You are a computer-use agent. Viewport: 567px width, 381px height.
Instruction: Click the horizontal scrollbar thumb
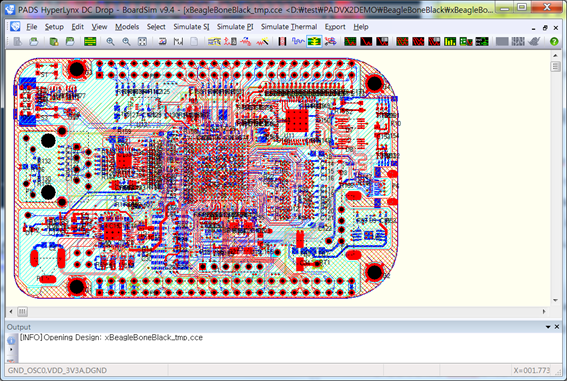[x=22, y=311]
